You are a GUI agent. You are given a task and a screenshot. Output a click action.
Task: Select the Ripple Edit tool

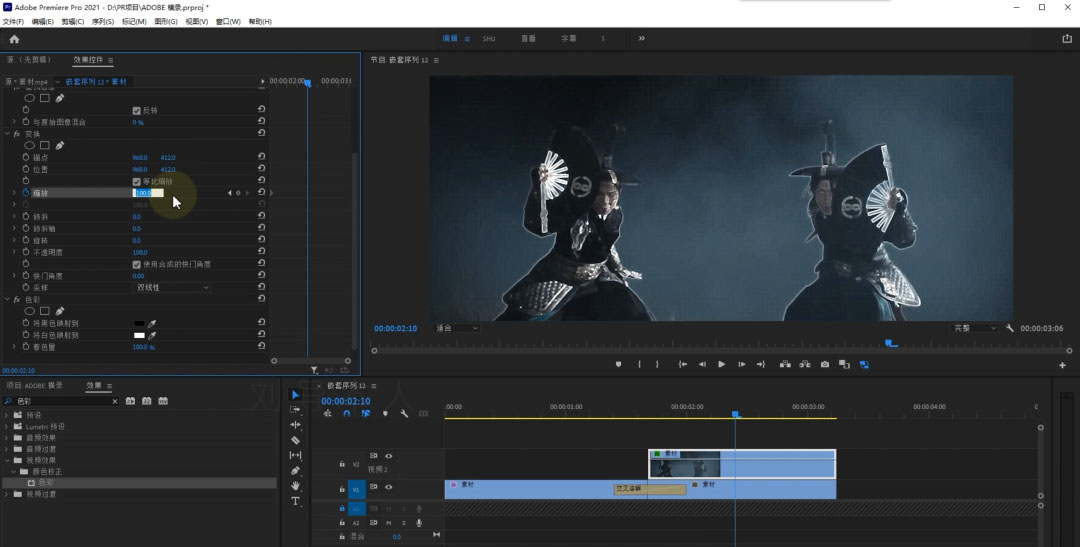(x=295, y=425)
